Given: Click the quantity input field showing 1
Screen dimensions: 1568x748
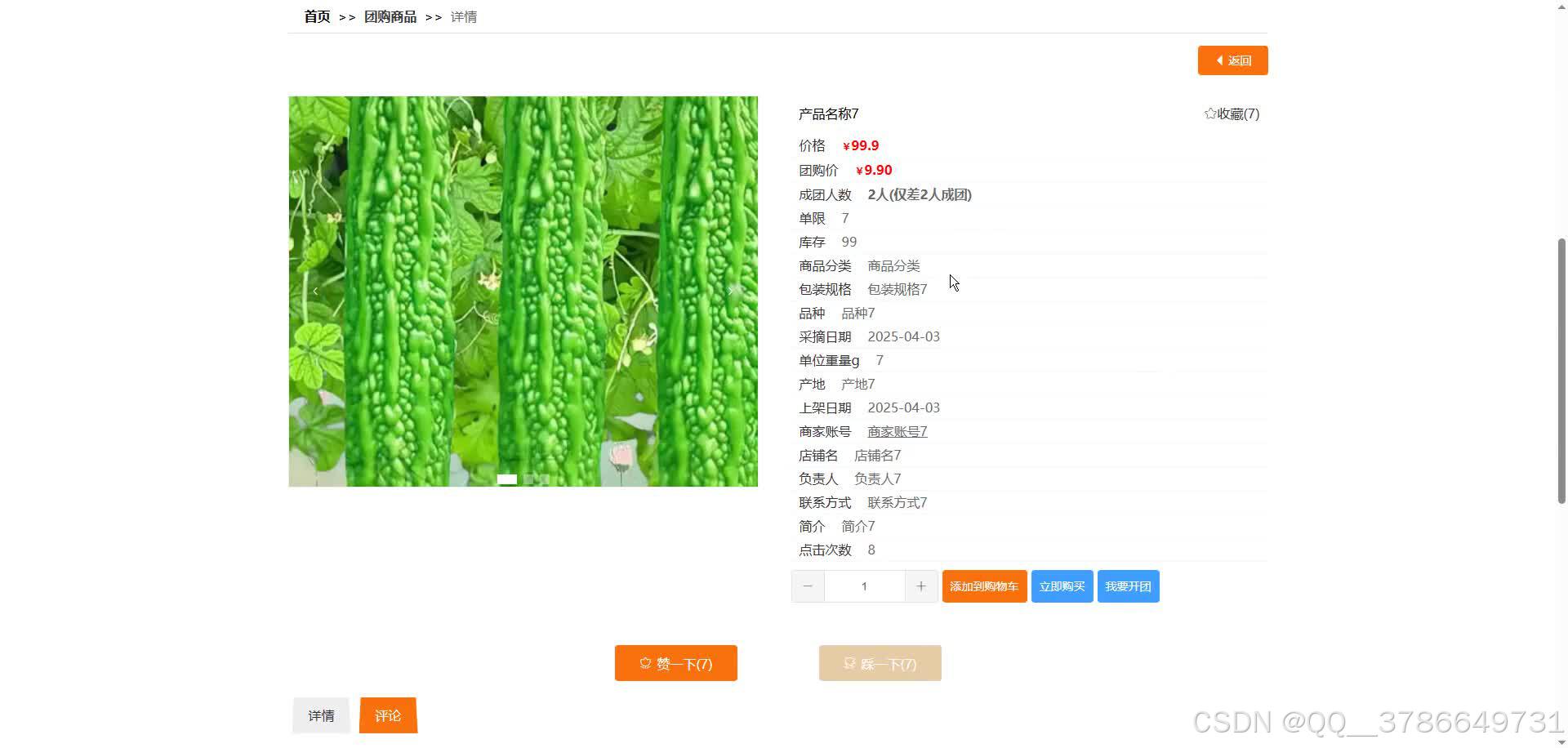Looking at the screenshot, I should tap(864, 585).
